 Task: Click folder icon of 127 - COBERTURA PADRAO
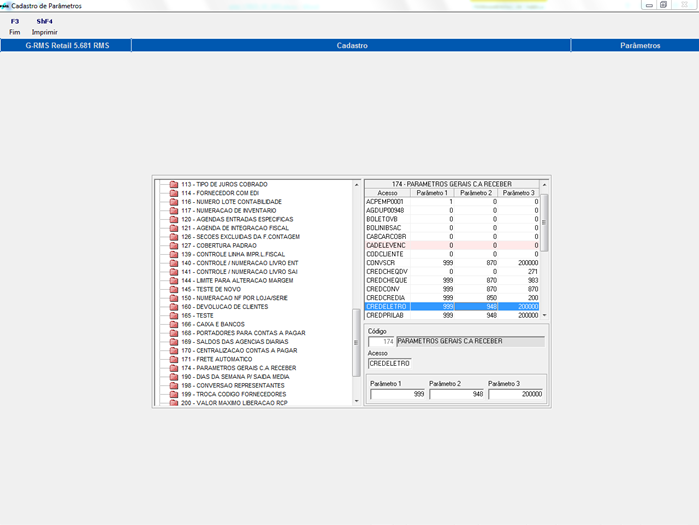tap(174, 246)
